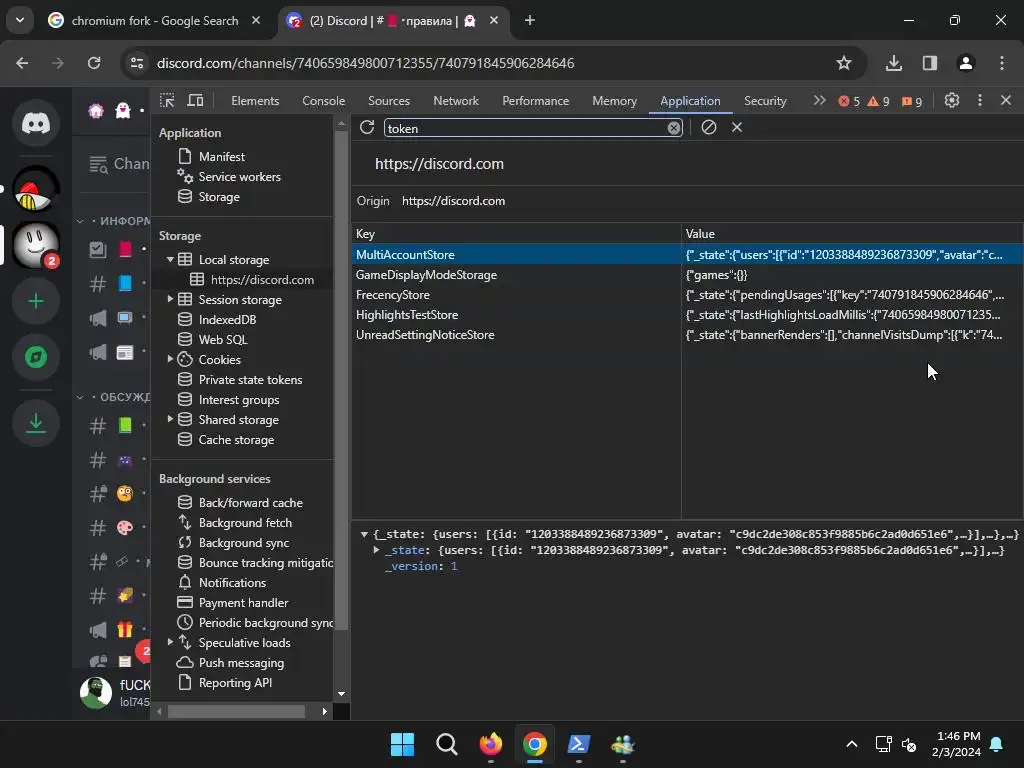The image size is (1024, 768).
Task: Expand Session storage tree node
Action: 170,299
